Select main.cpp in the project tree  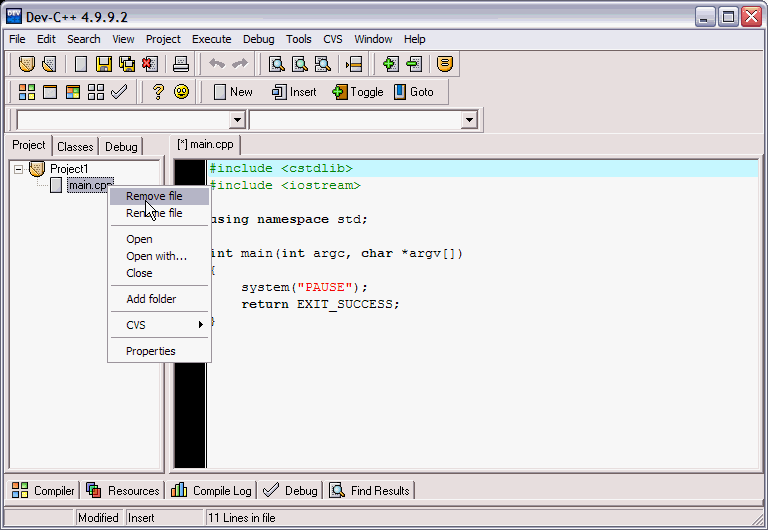[x=89, y=185]
